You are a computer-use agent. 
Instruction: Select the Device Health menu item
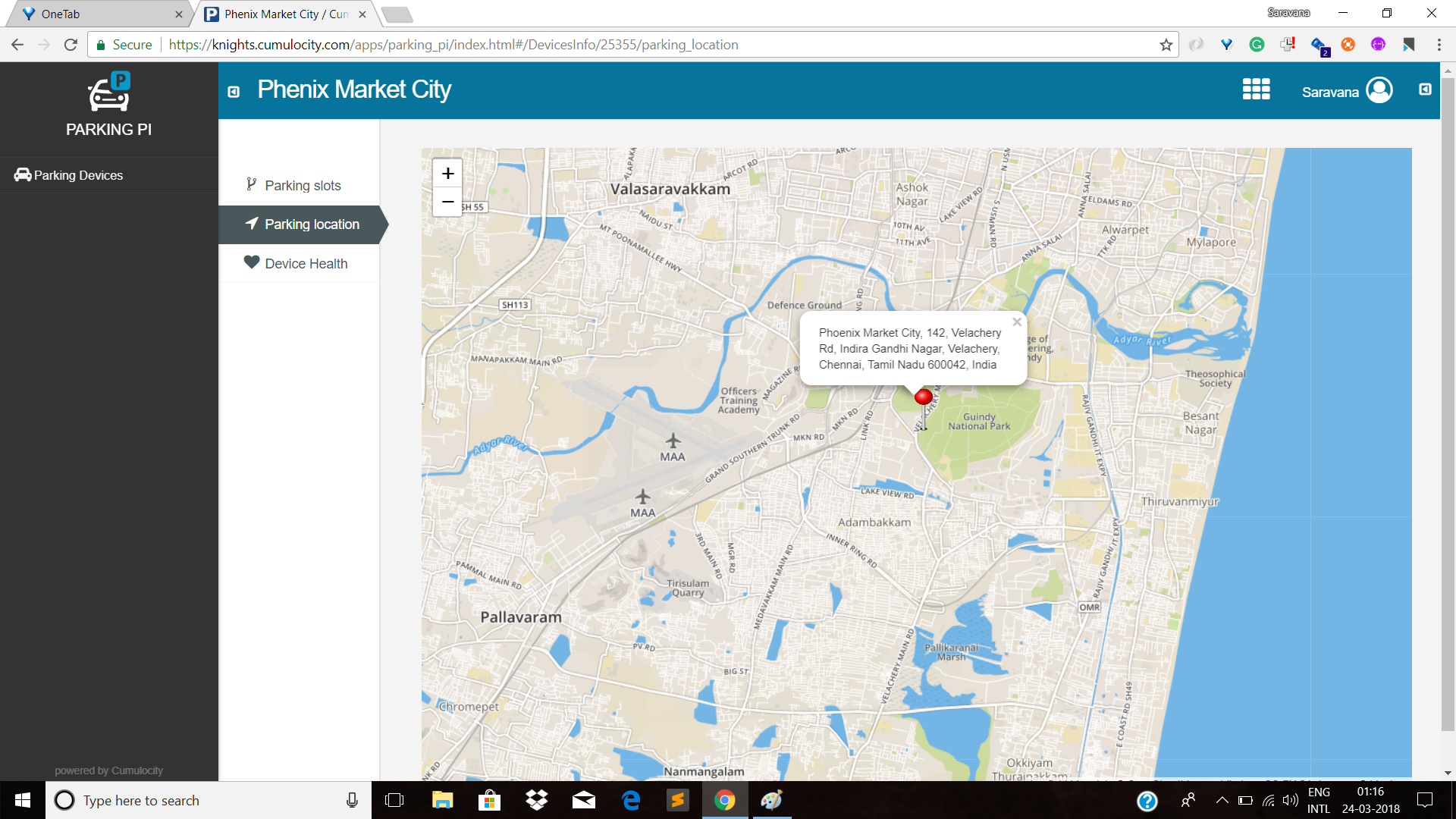pyautogui.click(x=306, y=263)
